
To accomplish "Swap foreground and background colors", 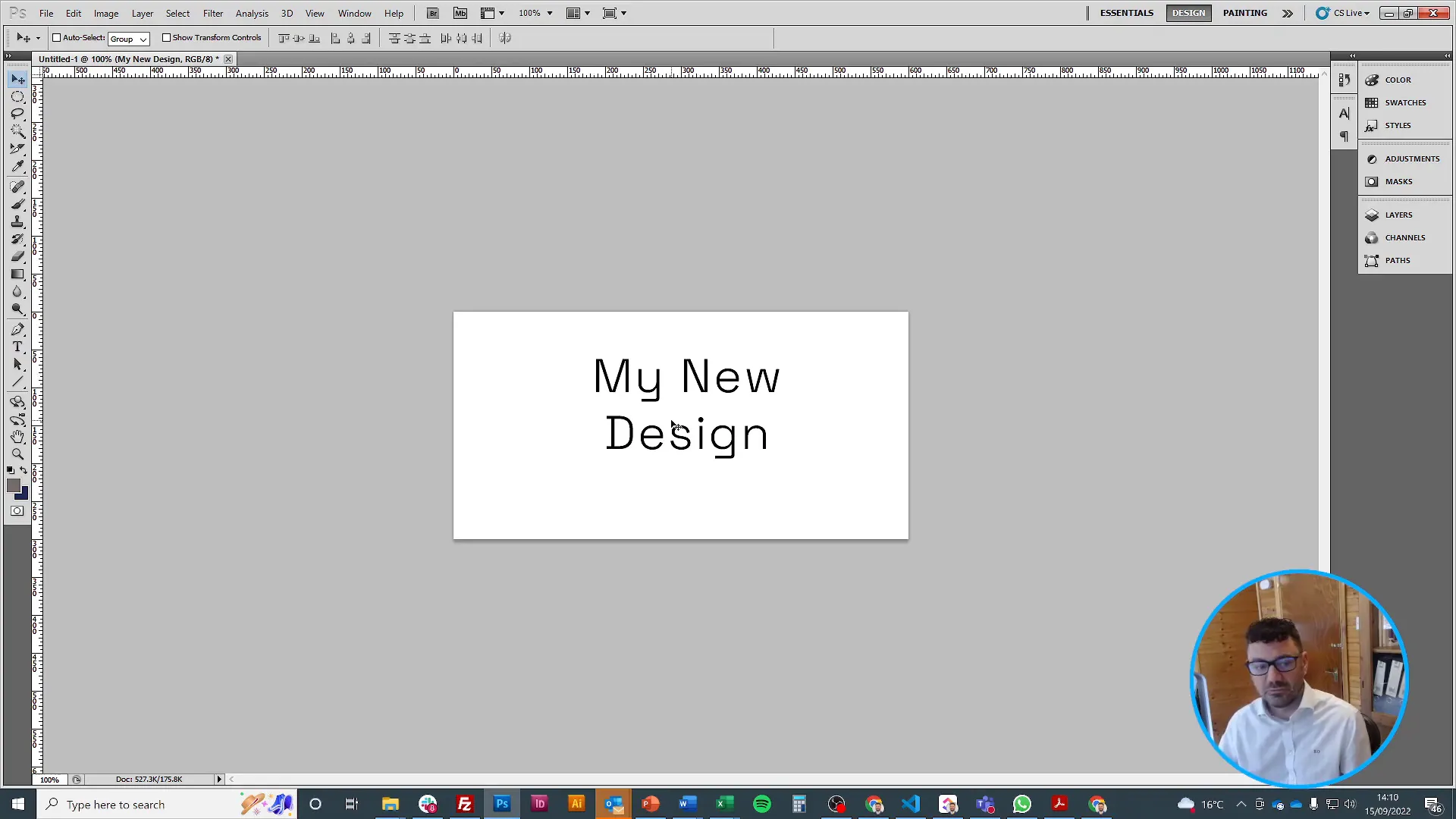I will (x=24, y=470).
